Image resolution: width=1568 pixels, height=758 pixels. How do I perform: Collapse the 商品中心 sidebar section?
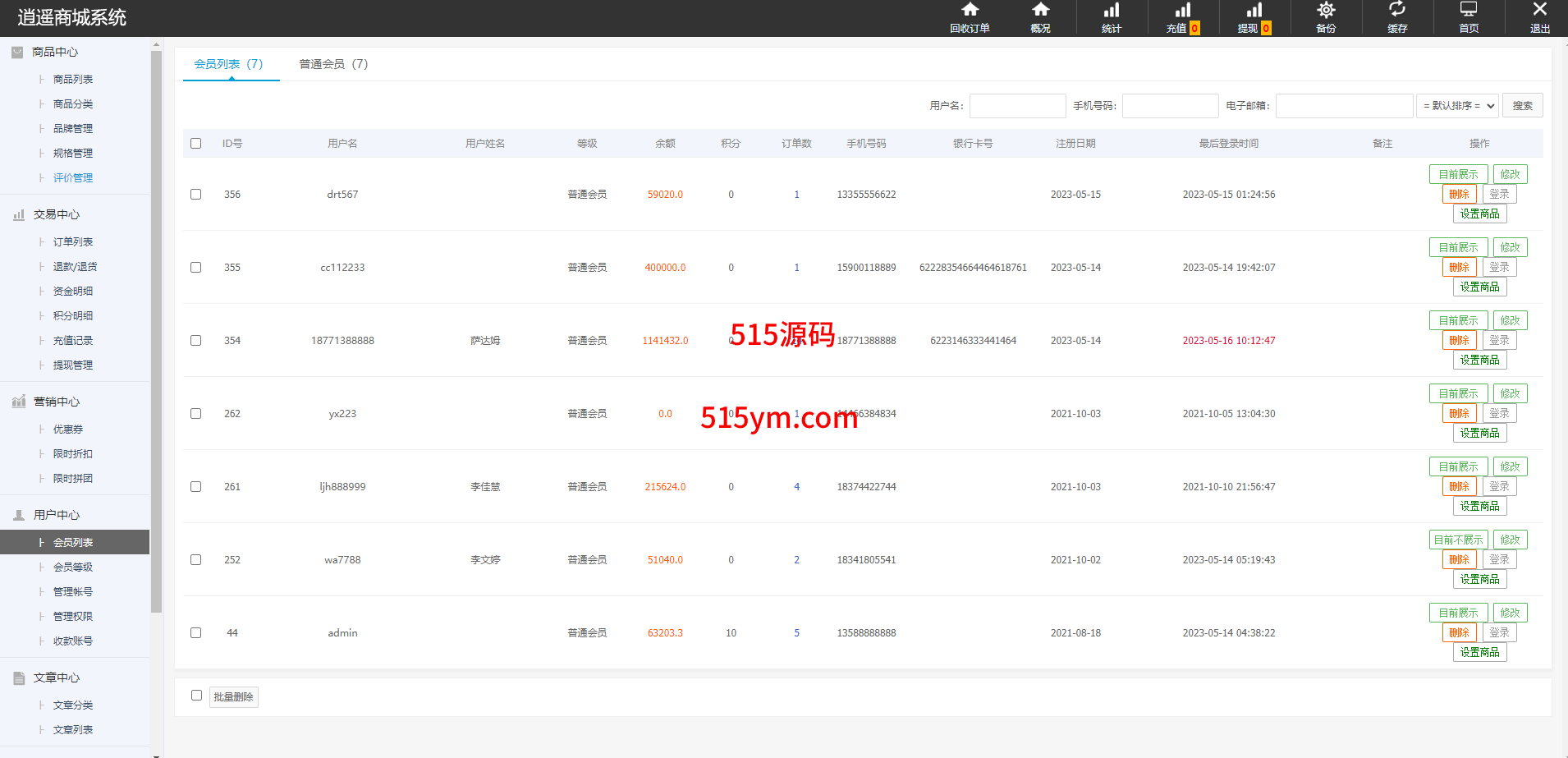(55, 53)
